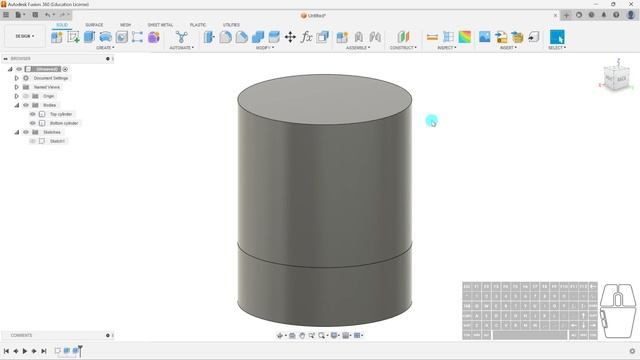Open the Create dropdown menu
Viewport: 640px width, 360px height.
click(105, 48)
